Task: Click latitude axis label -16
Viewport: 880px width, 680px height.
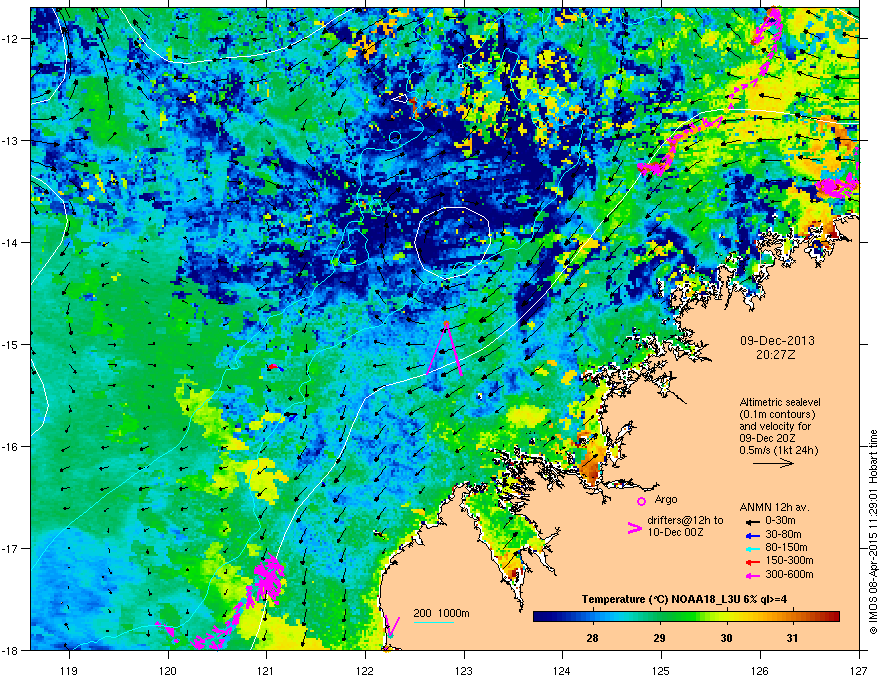Action: coord(10,447)
